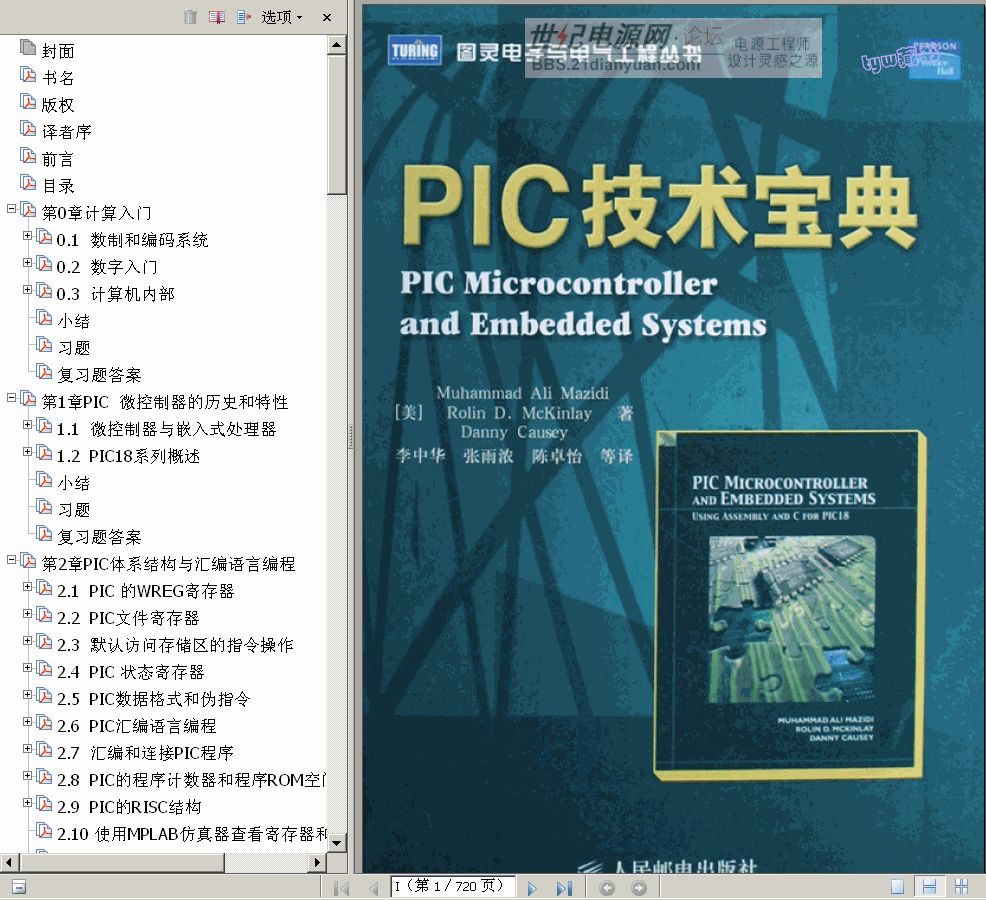The image size is (986, 900).
Task: Switch to facing pages layout
Action: pyautogui.click(x=961, y=887)
